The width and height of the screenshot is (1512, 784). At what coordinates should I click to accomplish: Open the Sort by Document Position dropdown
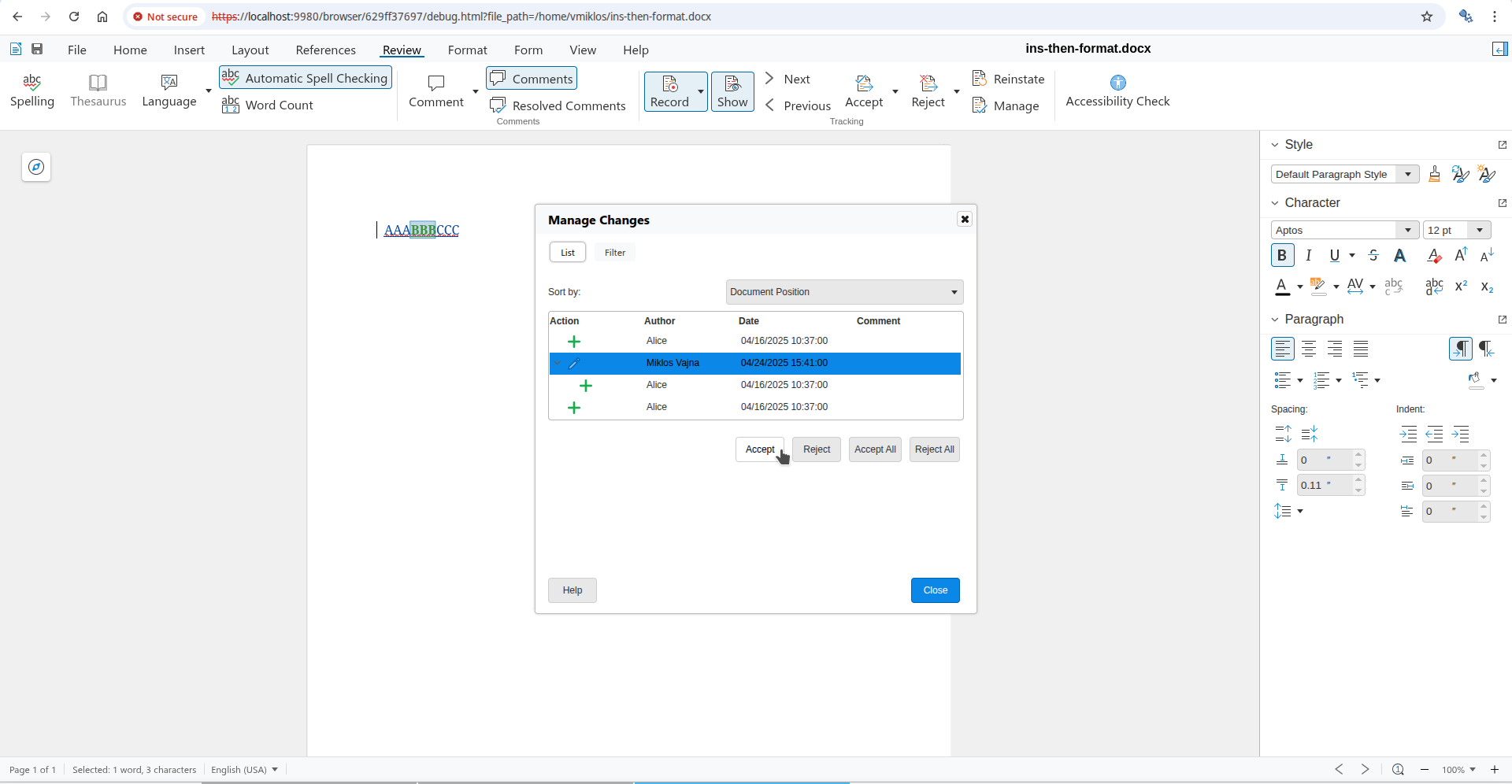point(844,292)
